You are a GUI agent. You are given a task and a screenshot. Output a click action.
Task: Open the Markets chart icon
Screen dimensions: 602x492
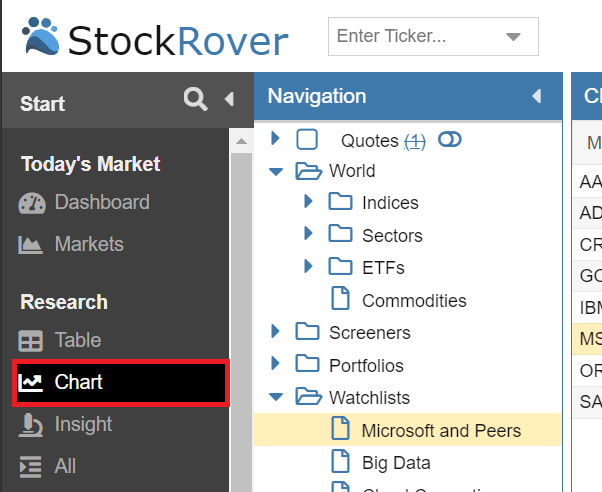[x=30, y=245]
